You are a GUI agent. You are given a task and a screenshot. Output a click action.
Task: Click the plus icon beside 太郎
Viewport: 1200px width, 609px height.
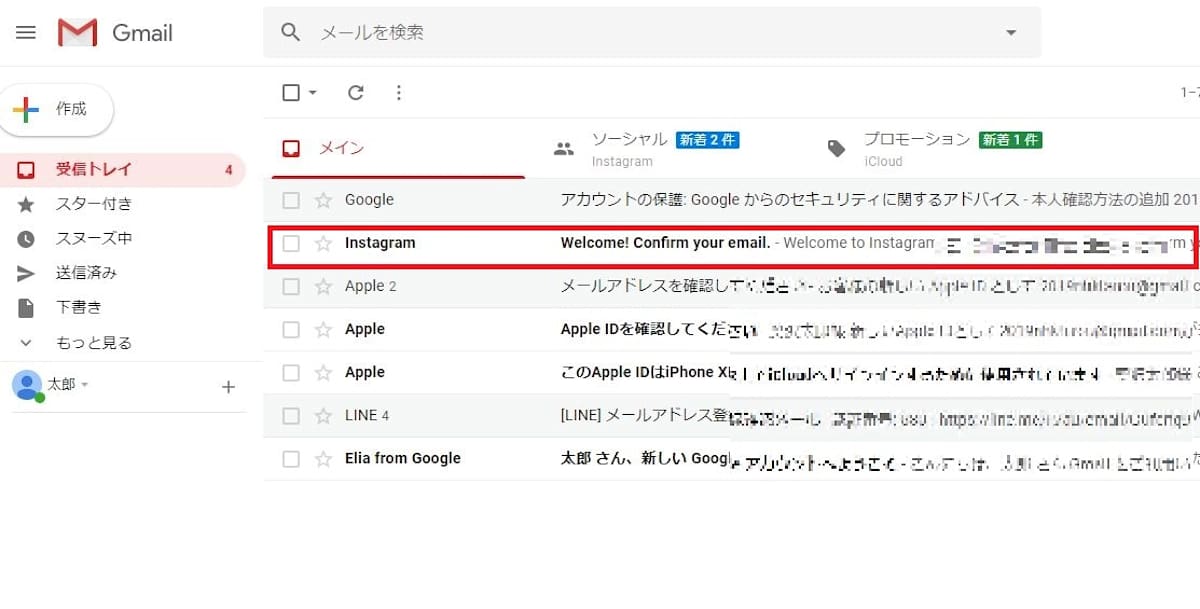click(x=228, y=387)
